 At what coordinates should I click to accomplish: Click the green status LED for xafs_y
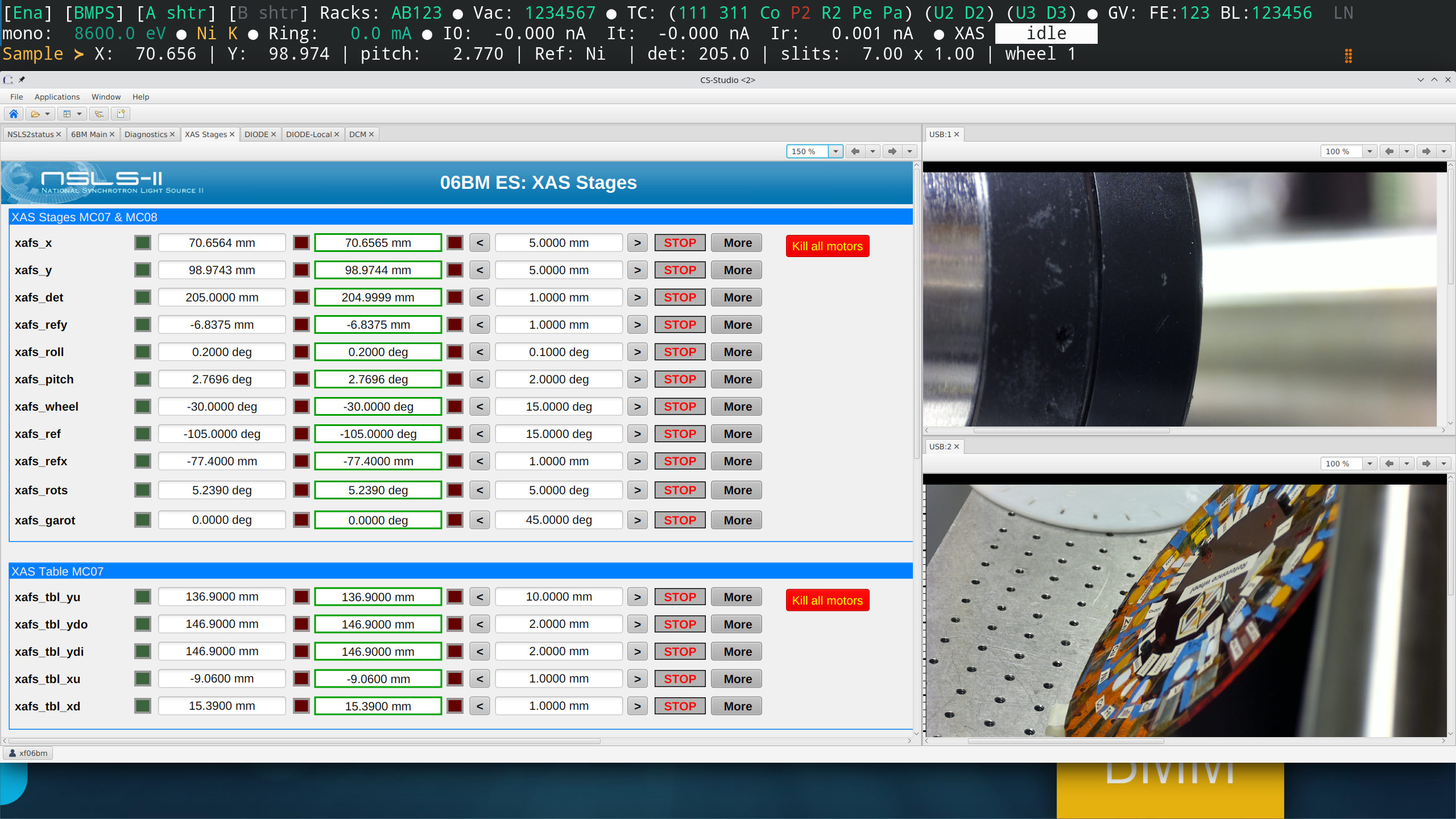click(x=143, y=270)
